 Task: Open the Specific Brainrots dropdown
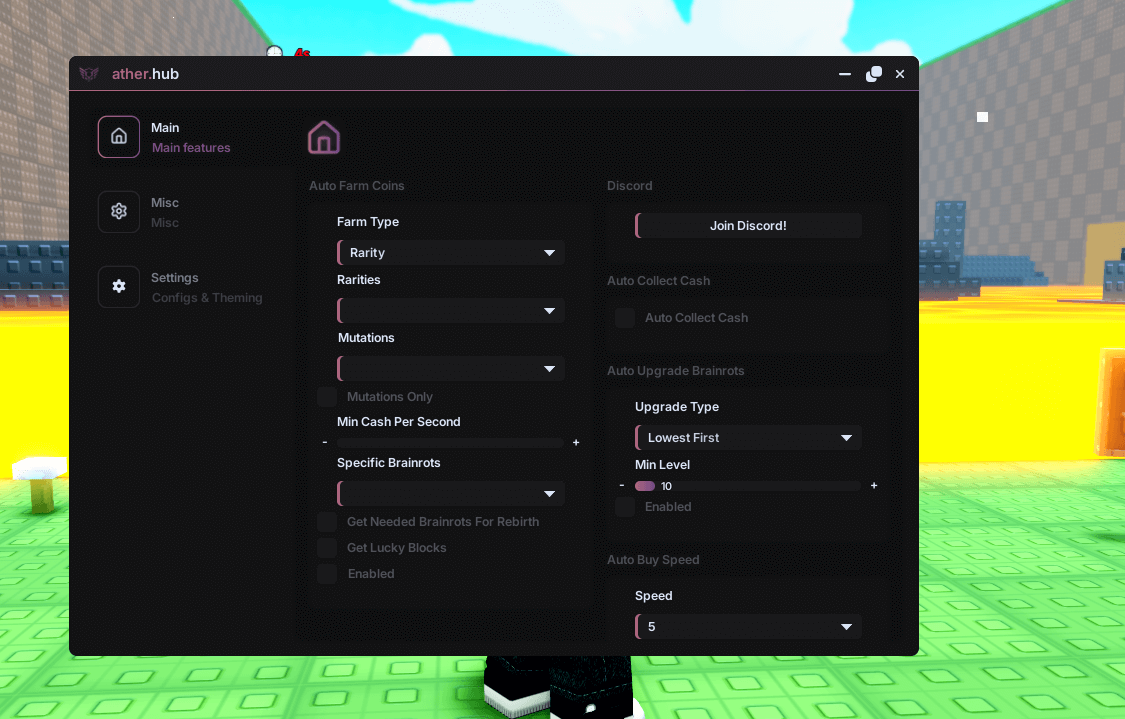(451, 494)
